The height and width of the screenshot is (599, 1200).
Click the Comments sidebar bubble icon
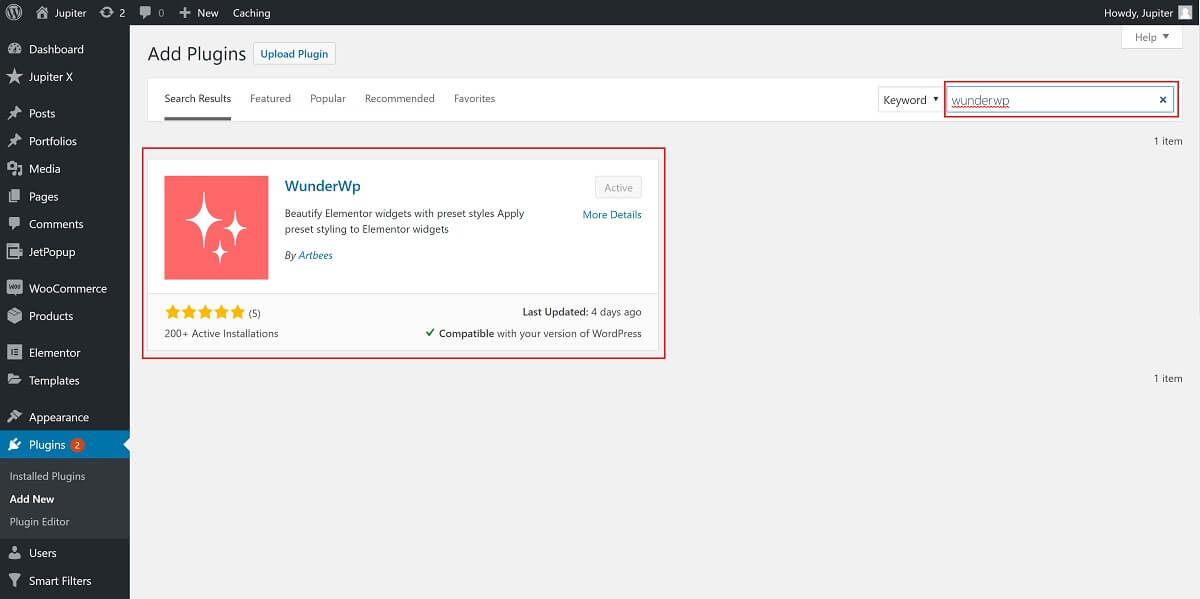(x=14, y=224)
